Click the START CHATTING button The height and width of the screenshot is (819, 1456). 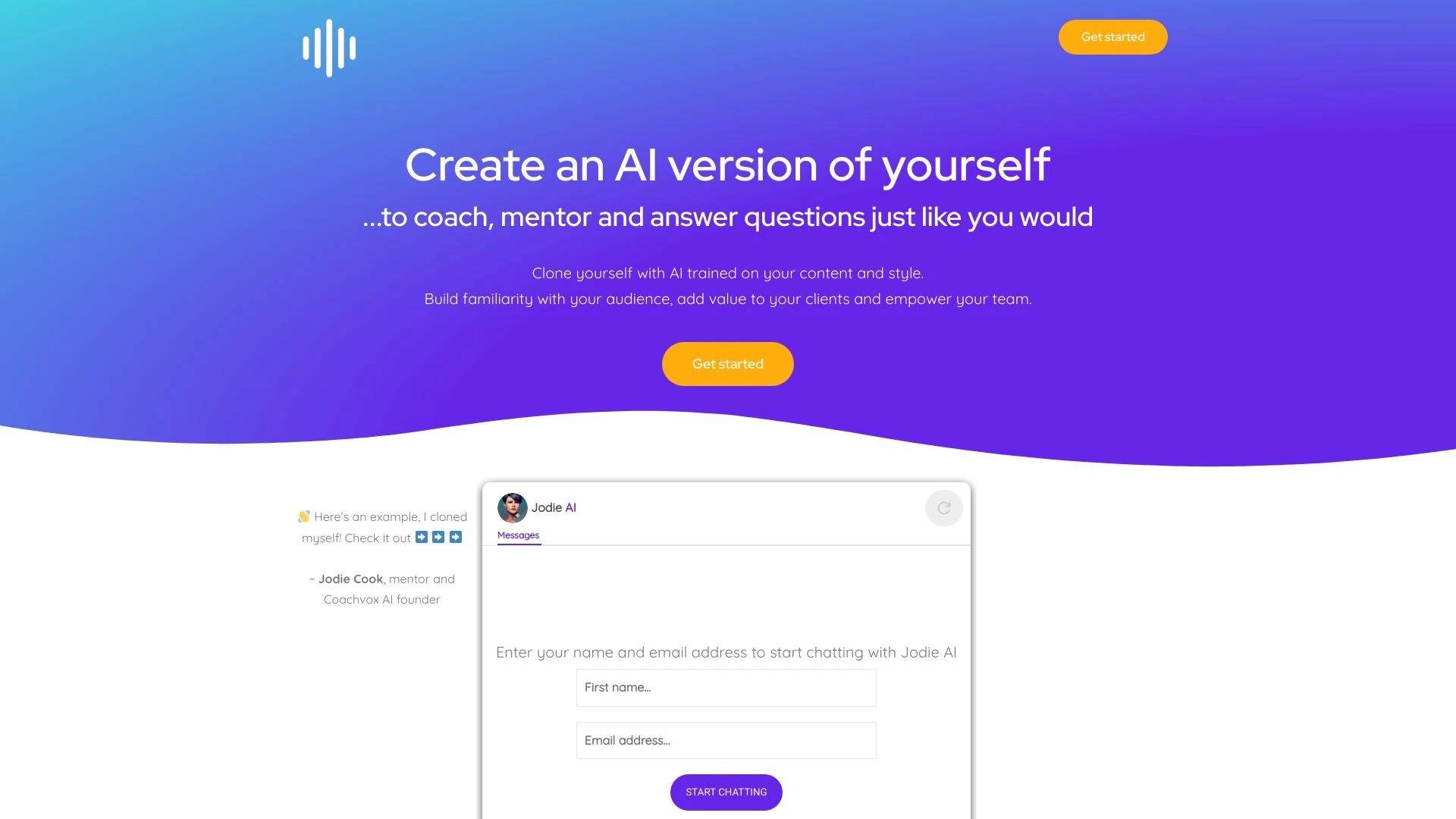point(726,792)
